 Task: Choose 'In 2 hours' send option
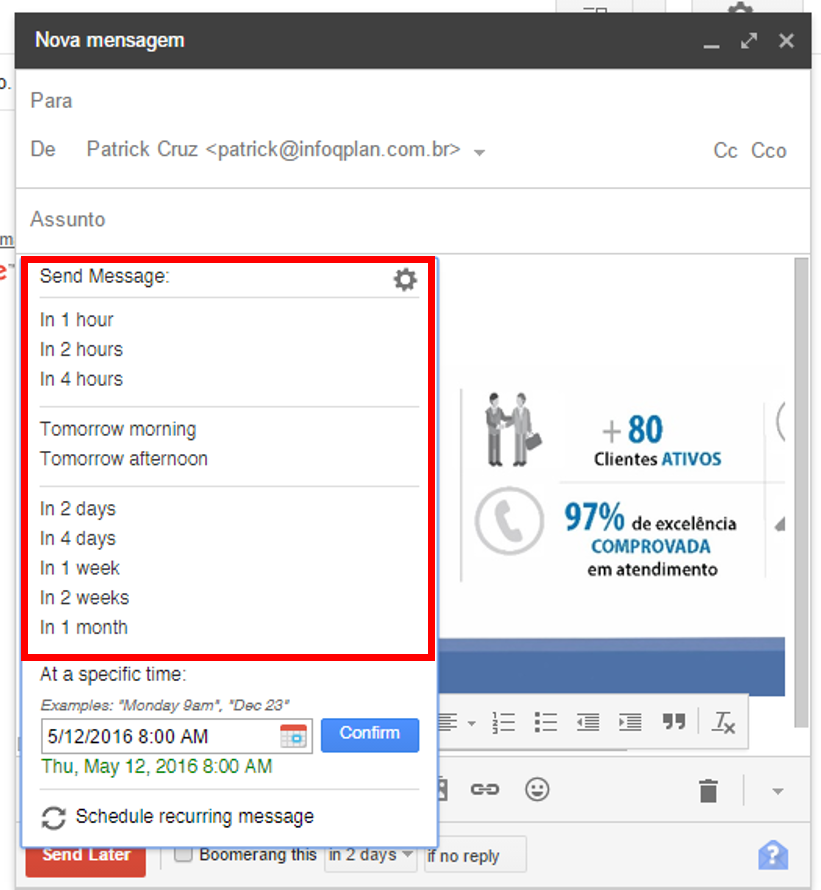(81, 349)
